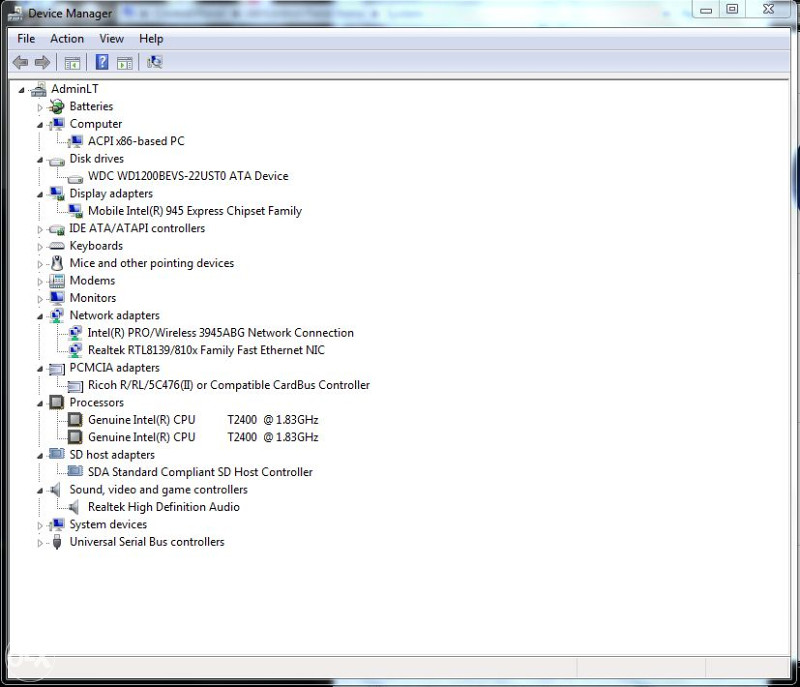The image size is (800, 687).
Task: Open the Action menu
Action: (x=67, y=39)
